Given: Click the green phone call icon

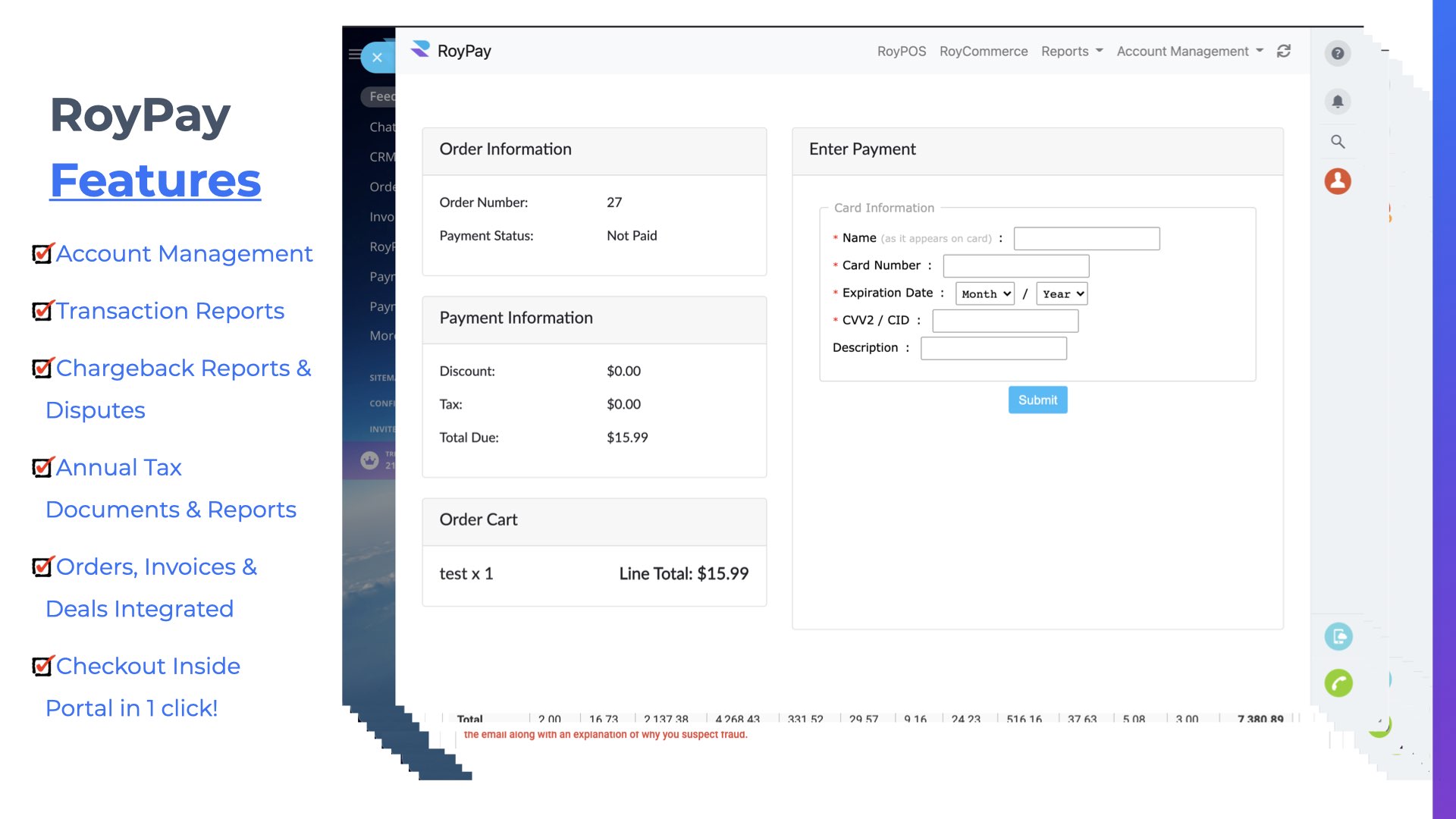Looking at the screenshot, I should pos(1338,683).
